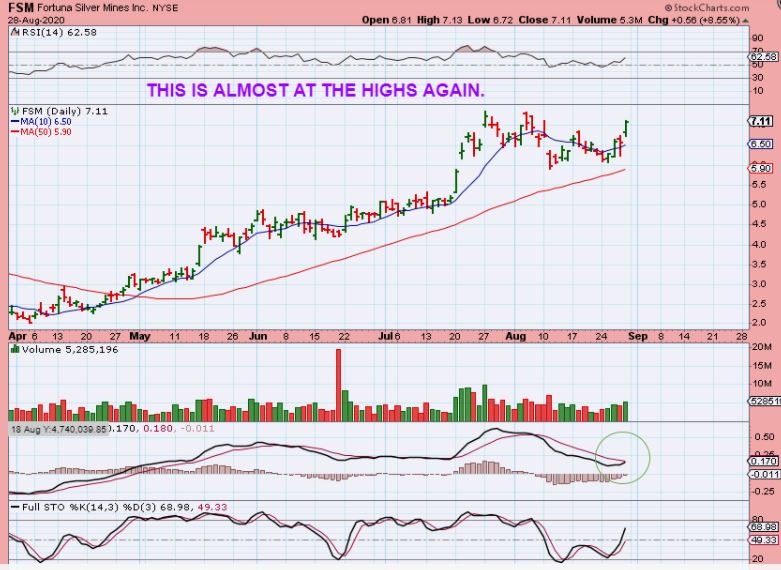
Task: Click the company name Fortuna Silver Mines Inc.
Action: (92, 8)
